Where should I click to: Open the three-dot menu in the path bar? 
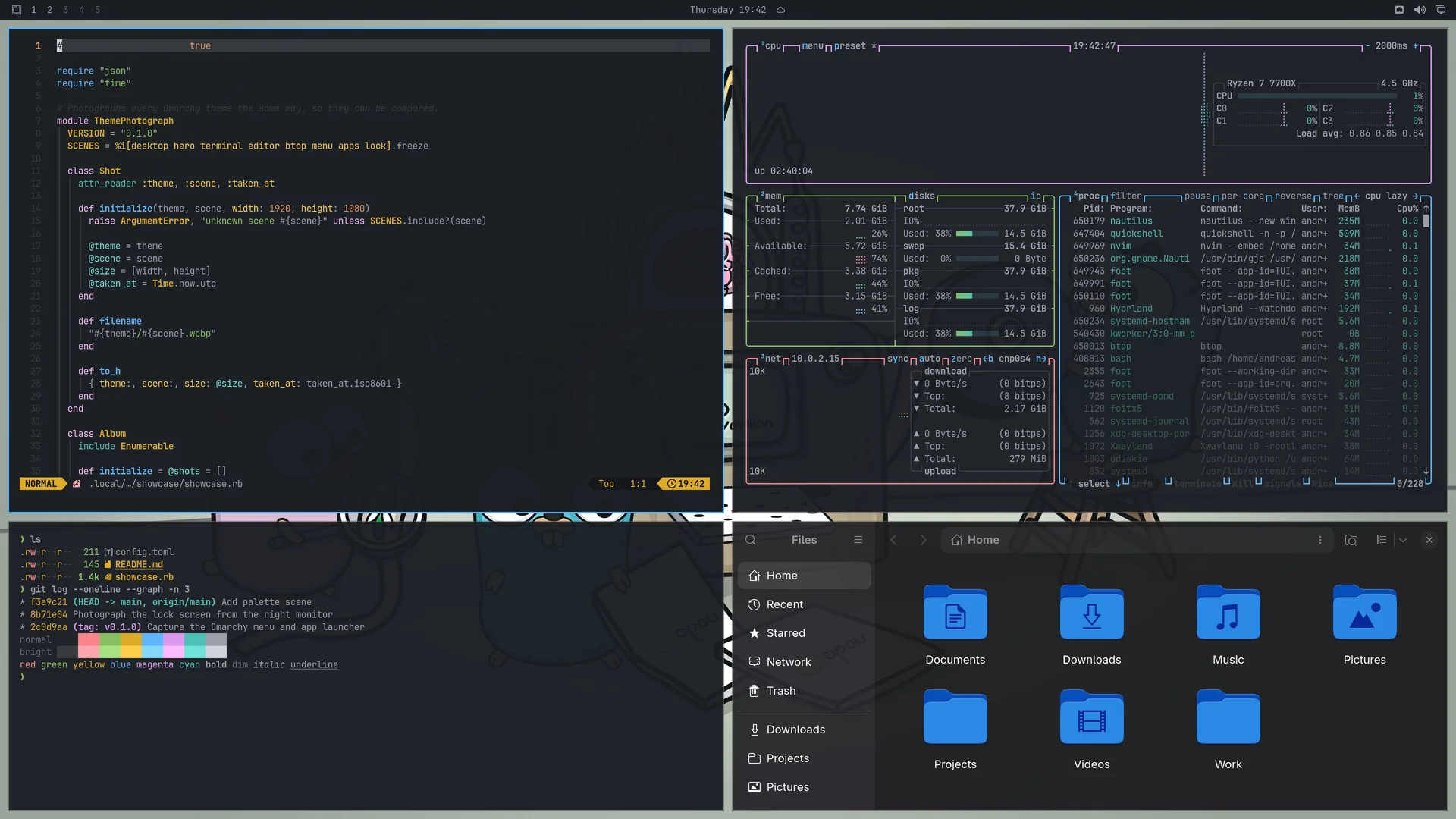coord(1320,540)
